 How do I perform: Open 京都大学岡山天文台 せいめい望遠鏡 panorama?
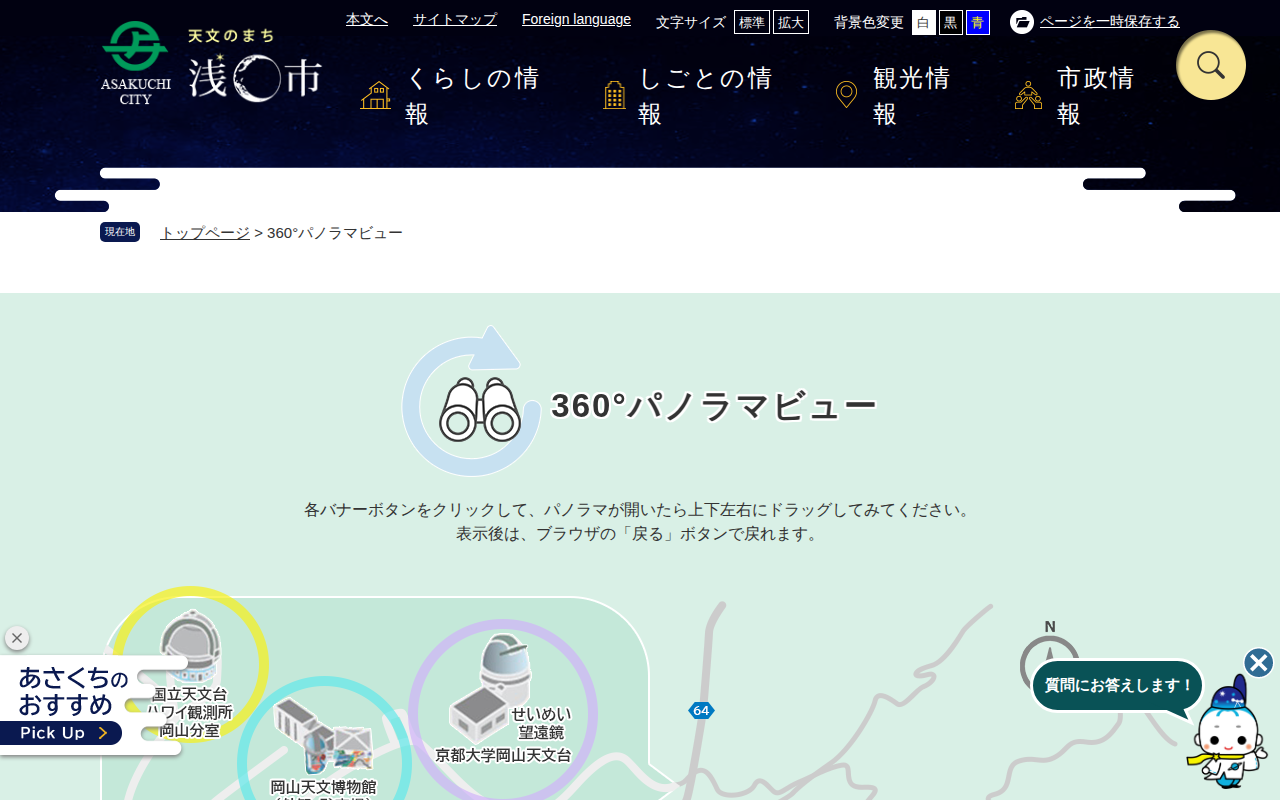click(x=503, y=710)
